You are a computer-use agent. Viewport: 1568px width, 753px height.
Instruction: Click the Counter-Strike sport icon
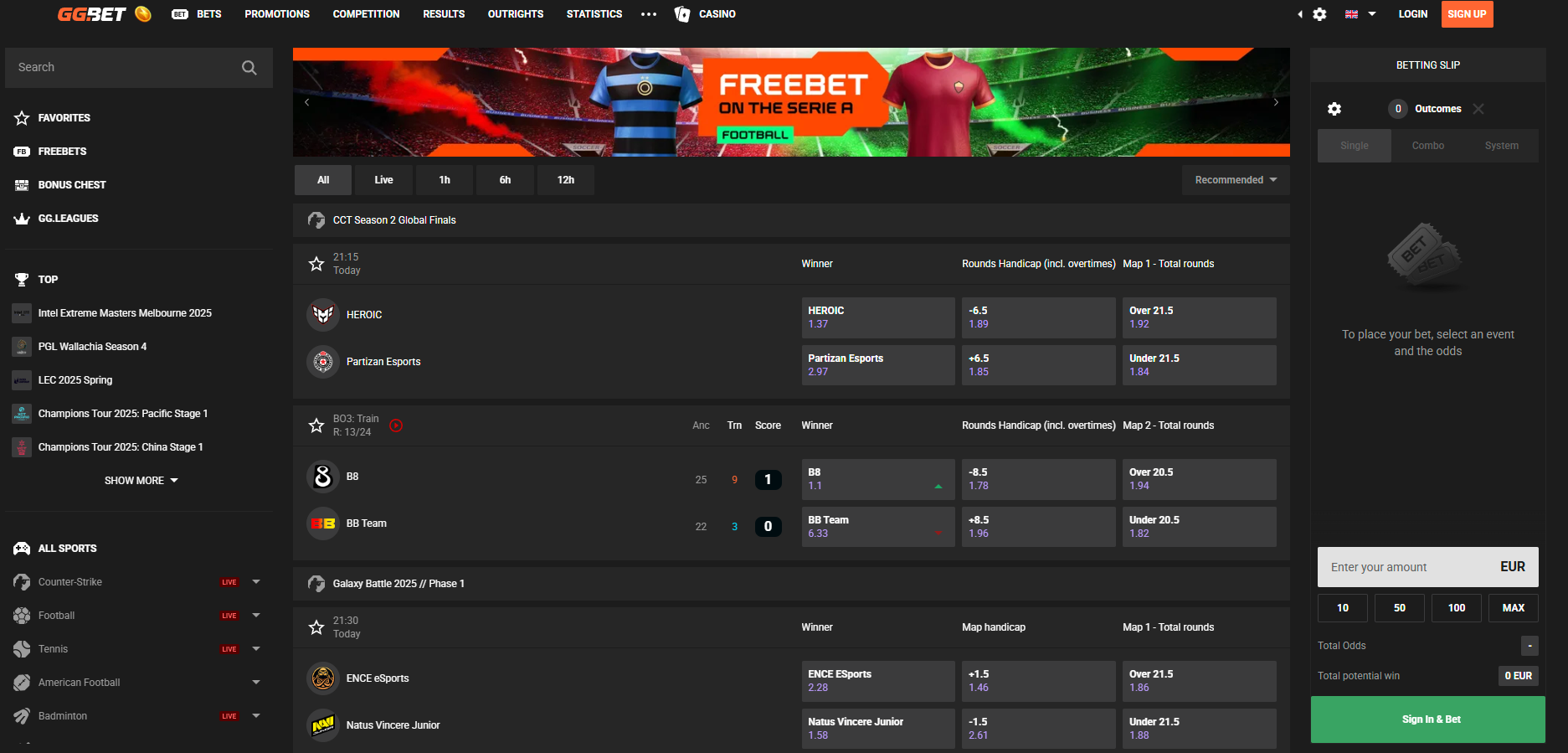click(22, 582)
